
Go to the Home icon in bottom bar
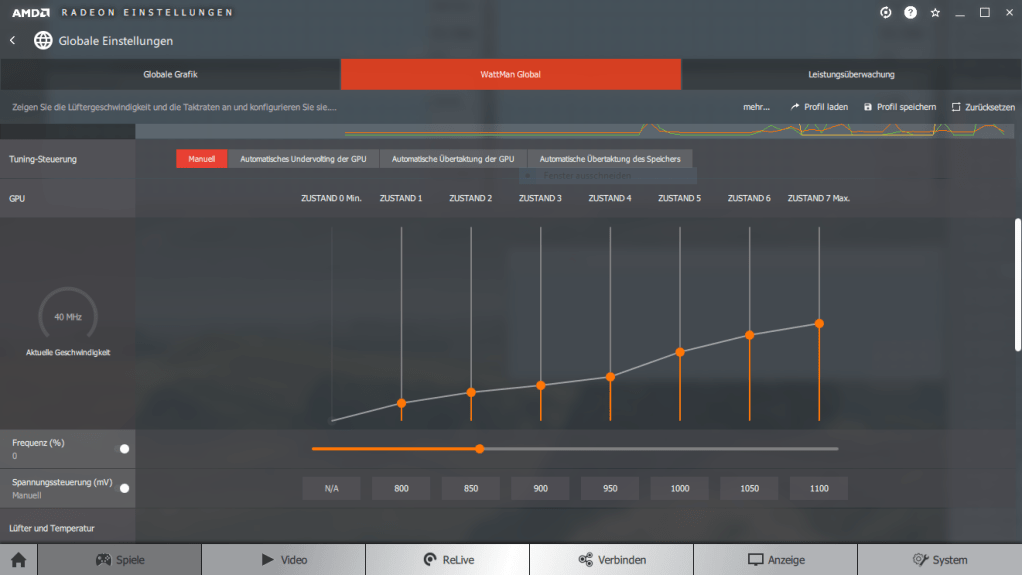pyautogui.click(x=17, y=560)
